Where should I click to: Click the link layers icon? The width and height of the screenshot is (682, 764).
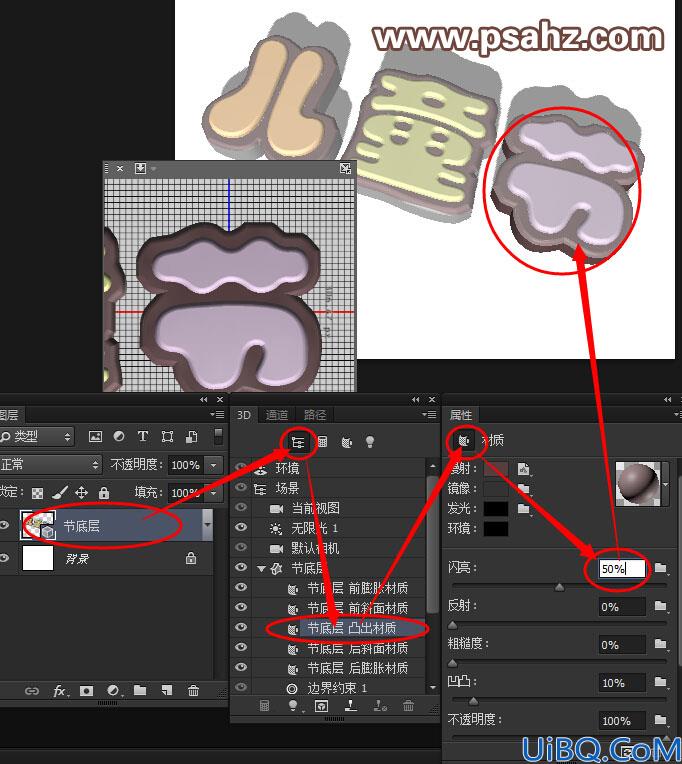[32, 691]
